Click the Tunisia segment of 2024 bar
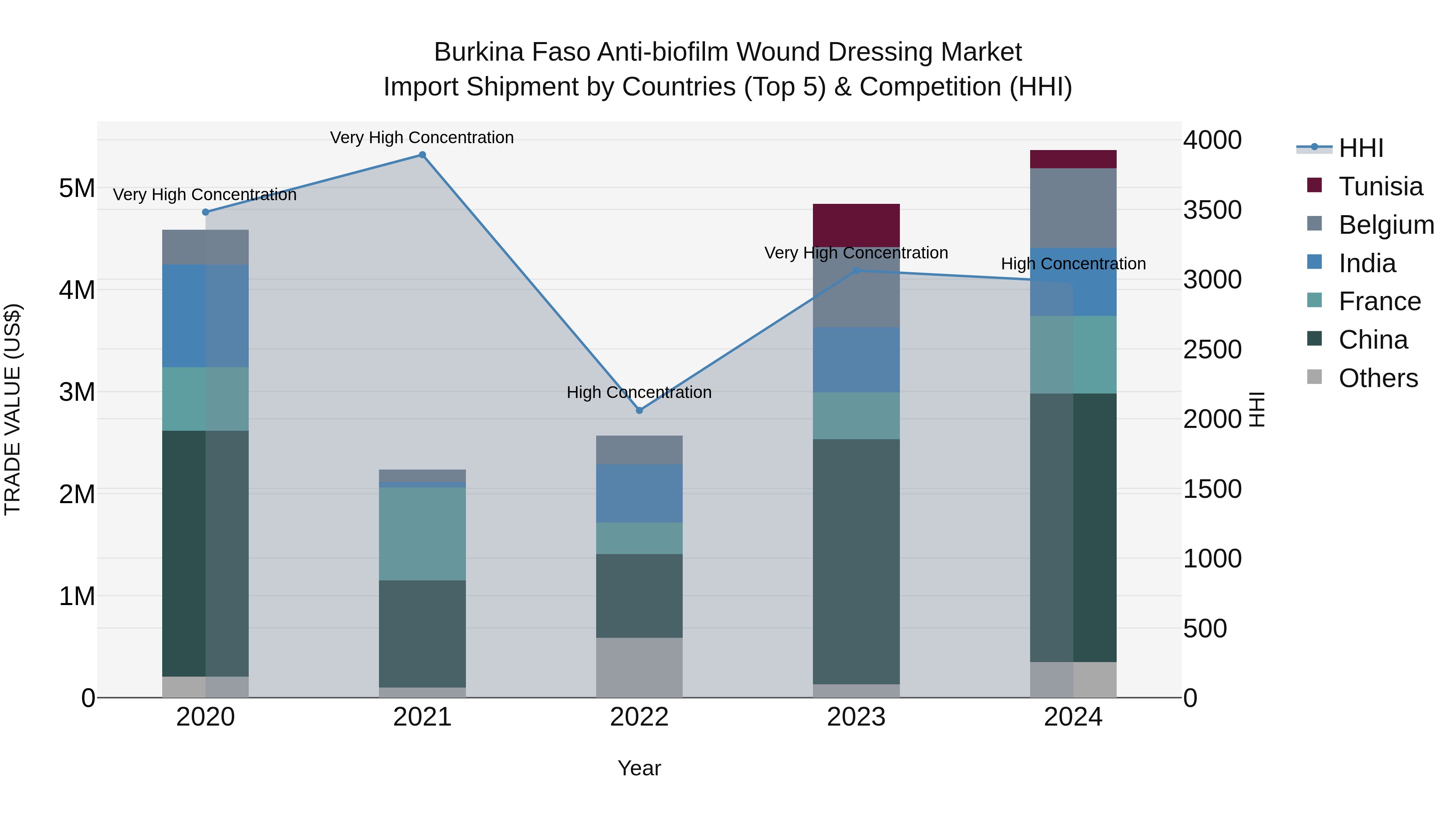Viewport: 1456px width, 819px height. point(1073,159)
